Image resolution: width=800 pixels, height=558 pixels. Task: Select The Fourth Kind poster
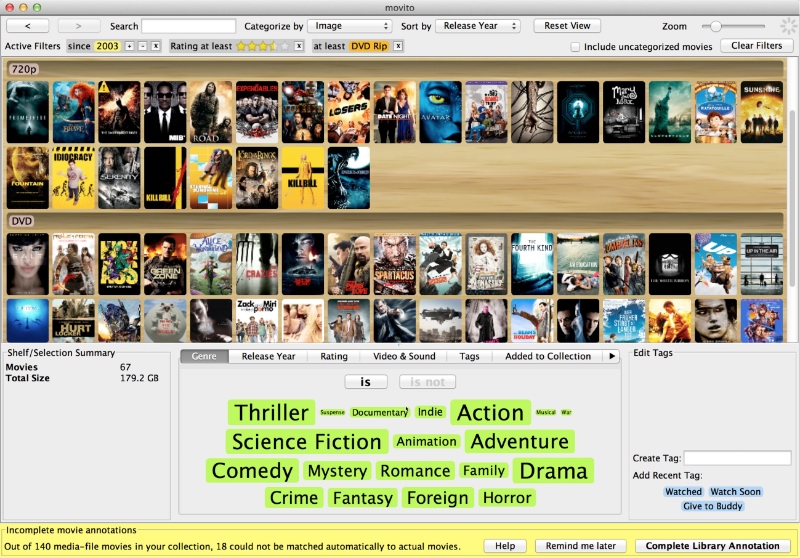[x=533, y=264]
